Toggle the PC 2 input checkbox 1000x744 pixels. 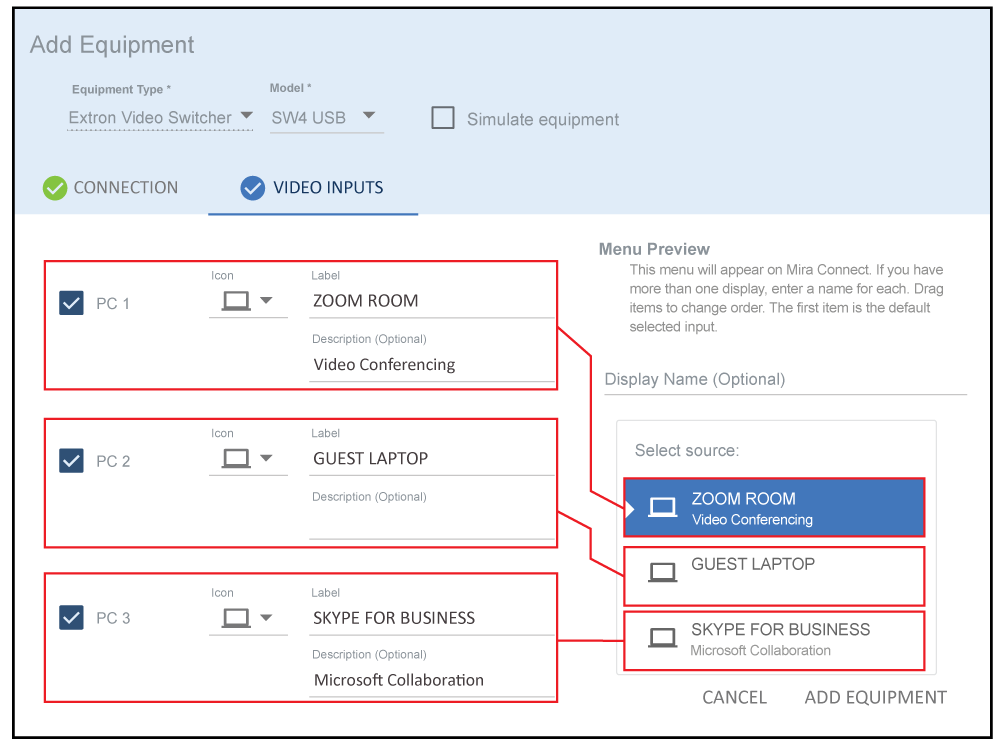(72, 461)
